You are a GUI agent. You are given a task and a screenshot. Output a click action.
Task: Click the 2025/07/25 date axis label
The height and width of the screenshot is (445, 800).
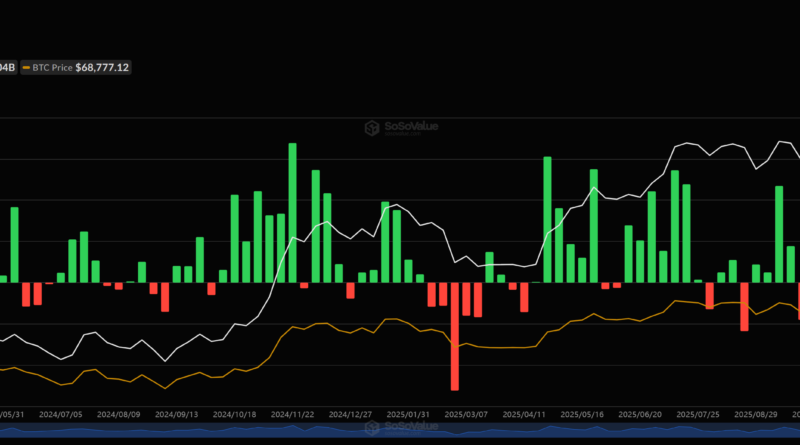pyautogui.click(x=697, y=412)
